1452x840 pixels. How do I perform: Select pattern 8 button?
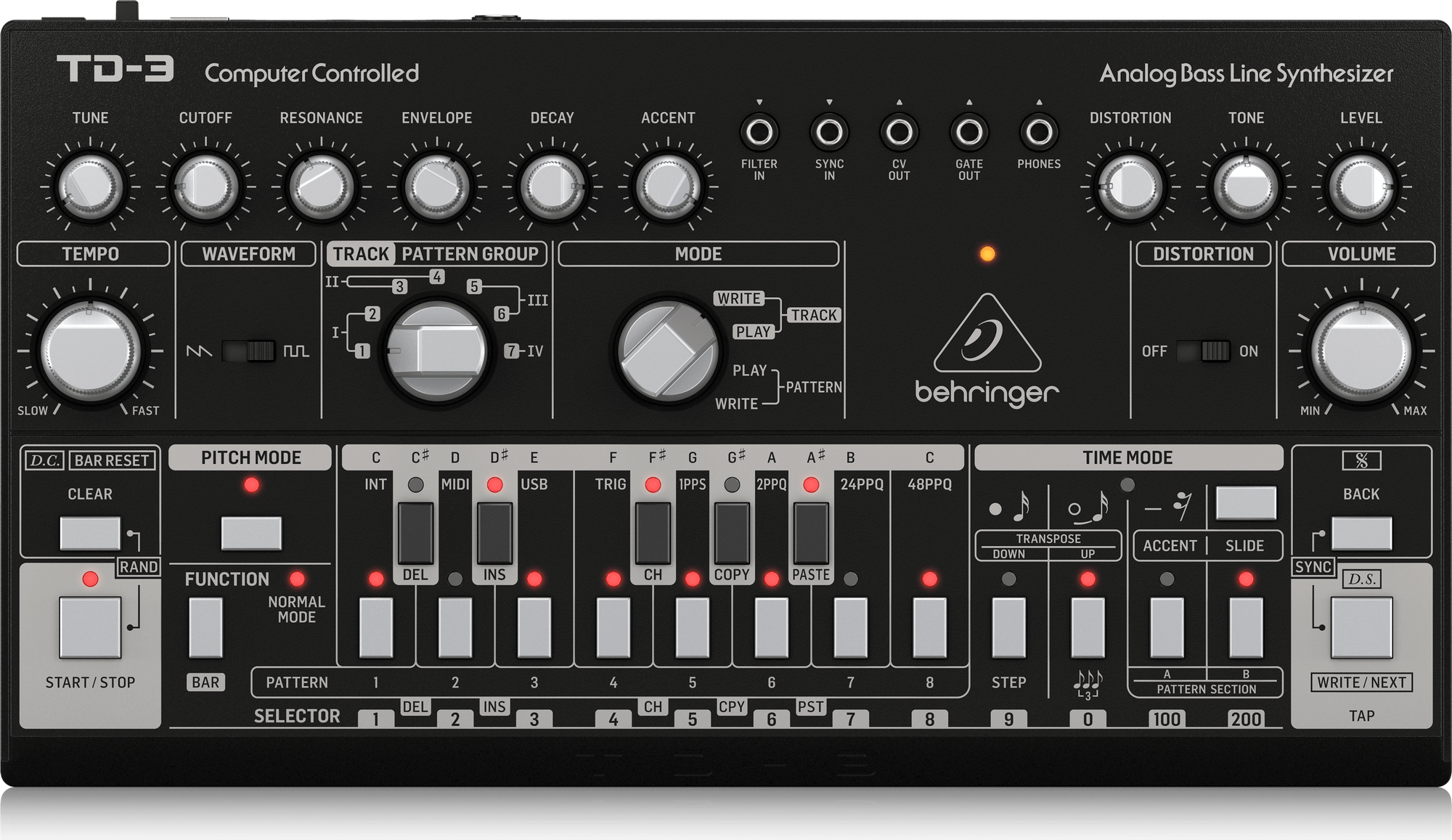click(929, 628)
